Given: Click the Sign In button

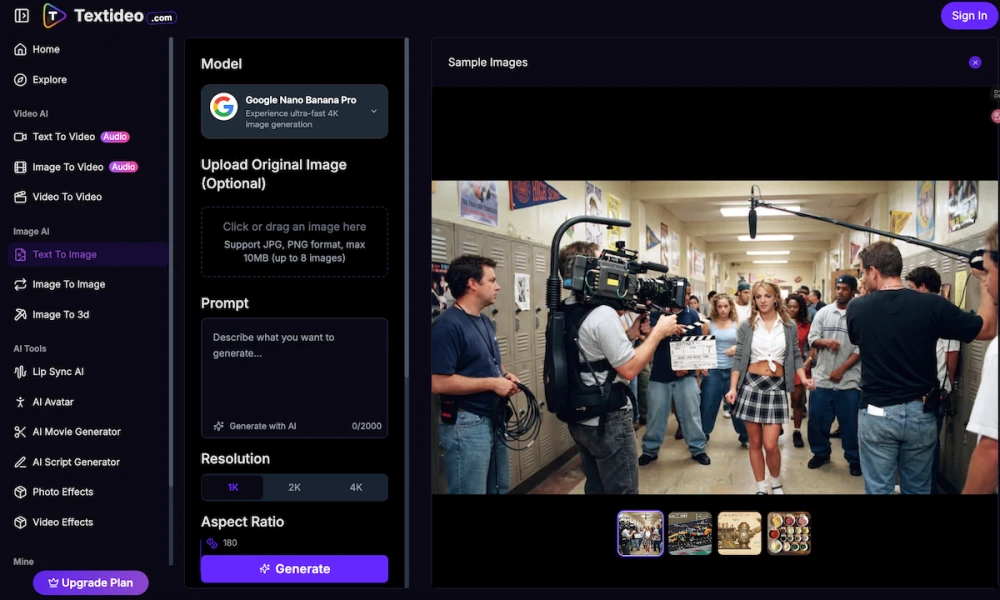Looking at the screenshot, I should (x=969, y=16).
